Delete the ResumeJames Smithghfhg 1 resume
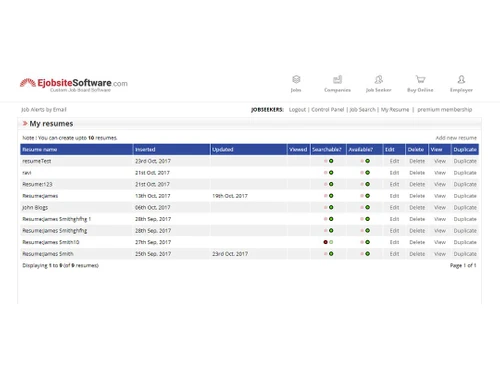Viewport: 500px width, 375px height. pos(417,219)
